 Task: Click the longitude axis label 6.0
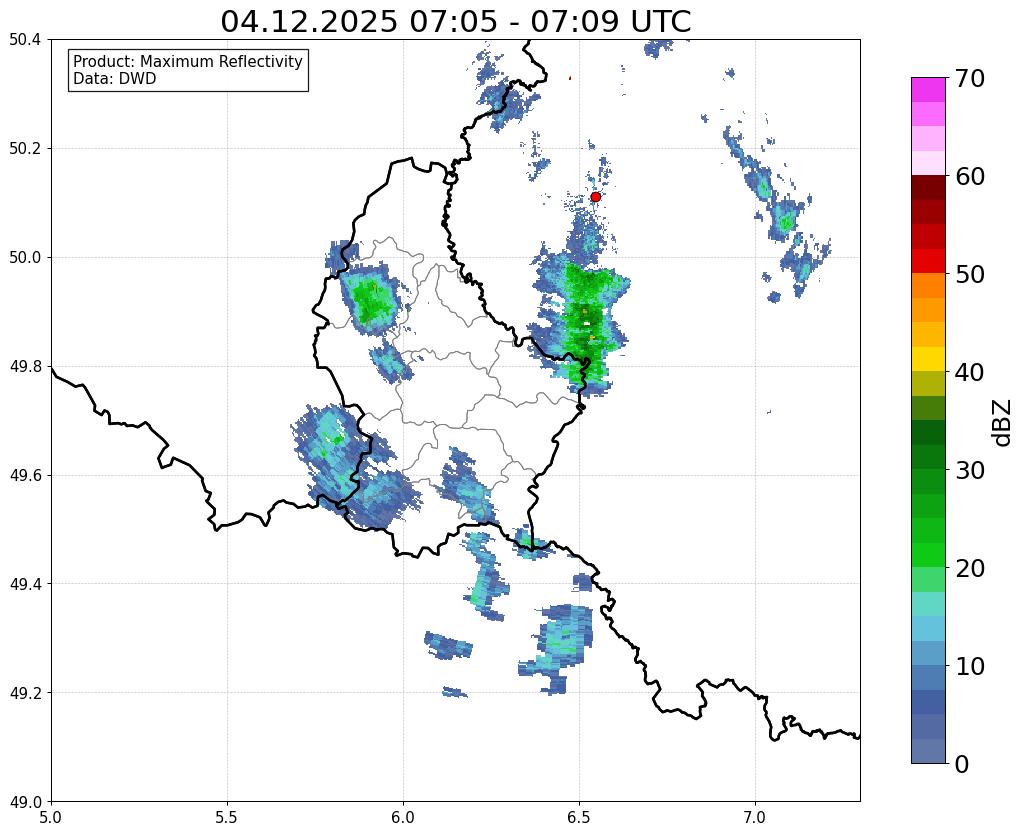point(403,817)
